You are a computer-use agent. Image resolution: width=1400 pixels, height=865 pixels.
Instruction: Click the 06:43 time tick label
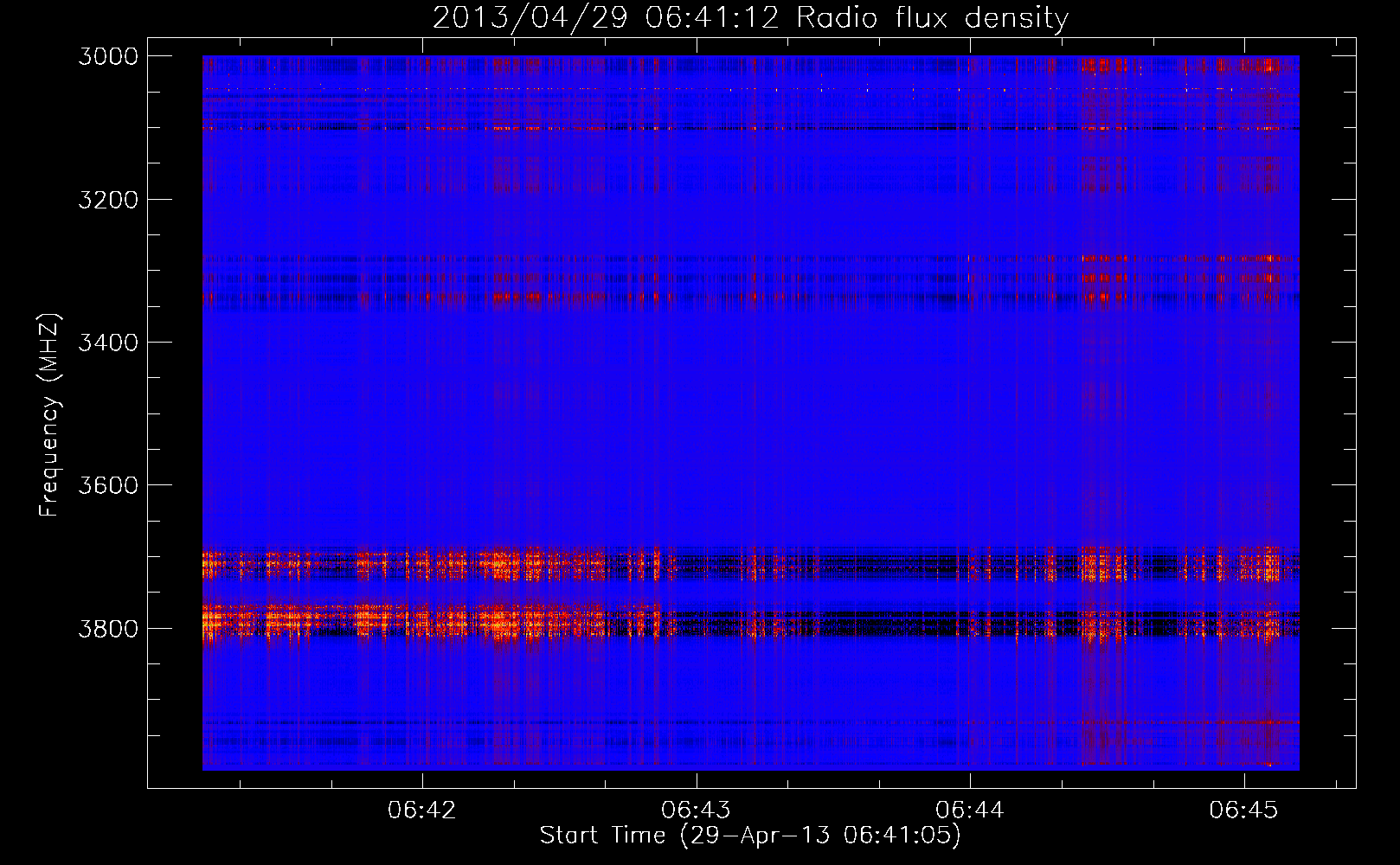[x=696, y=810]
